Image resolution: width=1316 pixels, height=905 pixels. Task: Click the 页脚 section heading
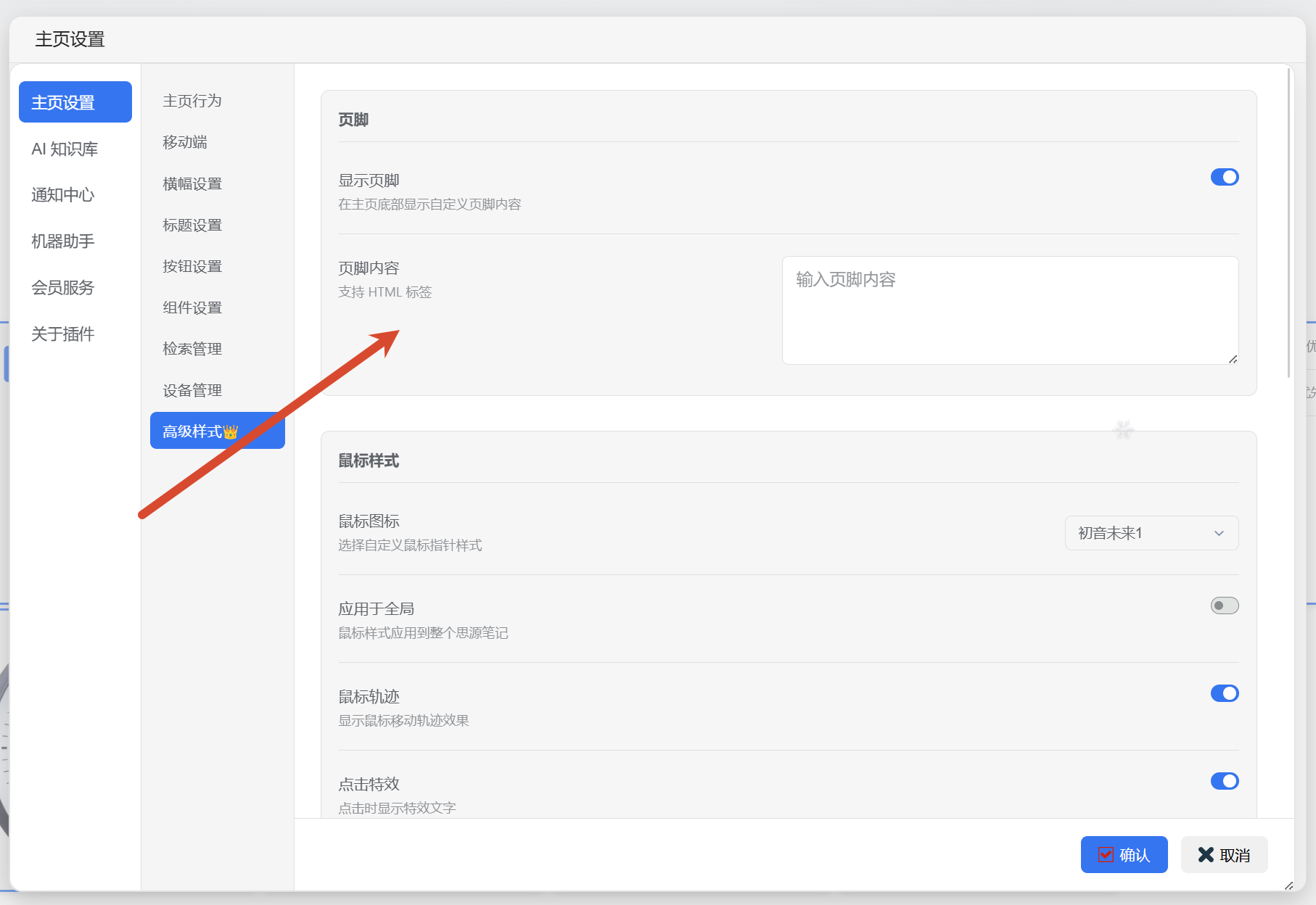(x=353, y=120)
